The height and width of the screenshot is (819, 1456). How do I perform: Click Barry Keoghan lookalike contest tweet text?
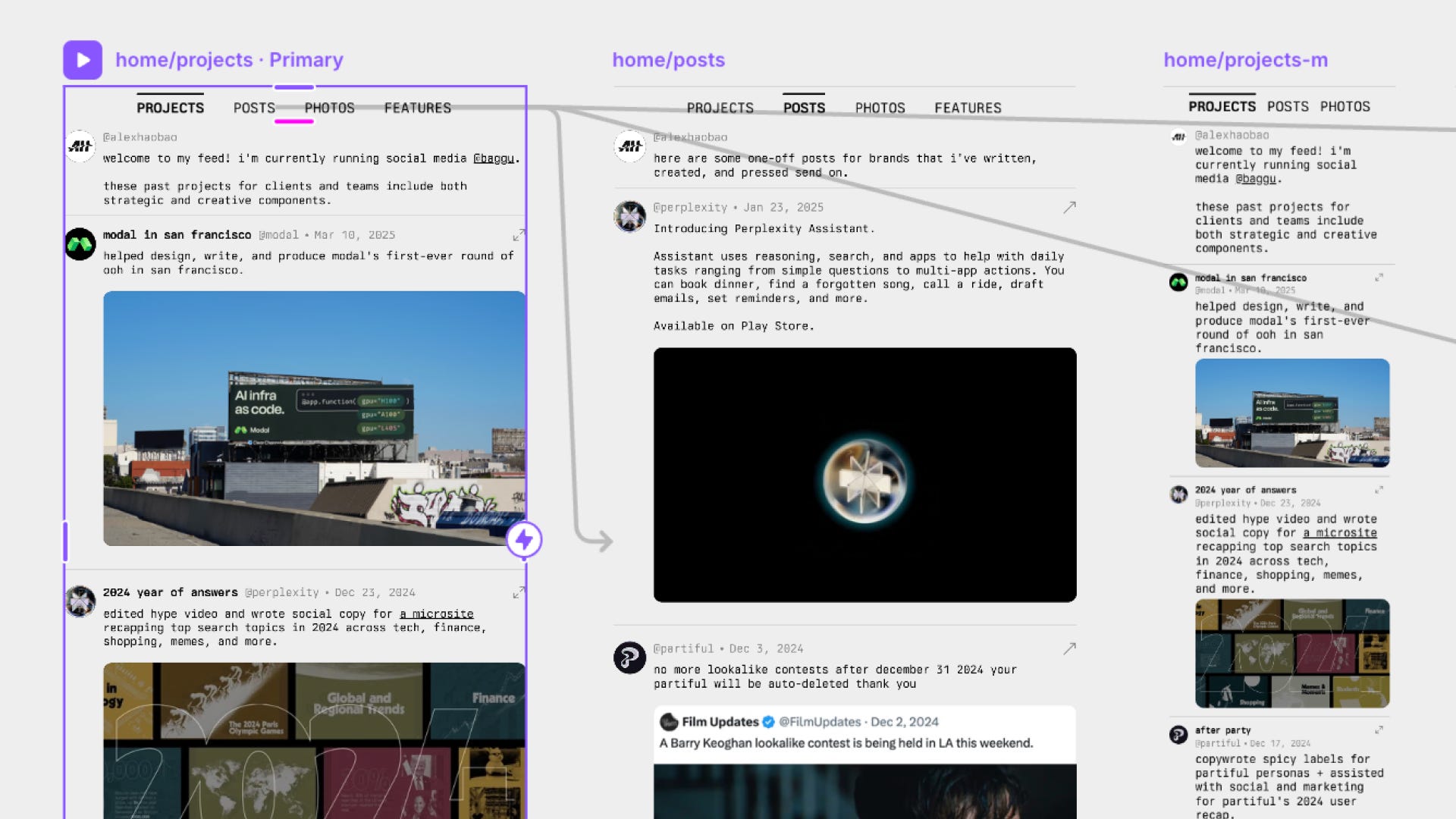(846, 743)
